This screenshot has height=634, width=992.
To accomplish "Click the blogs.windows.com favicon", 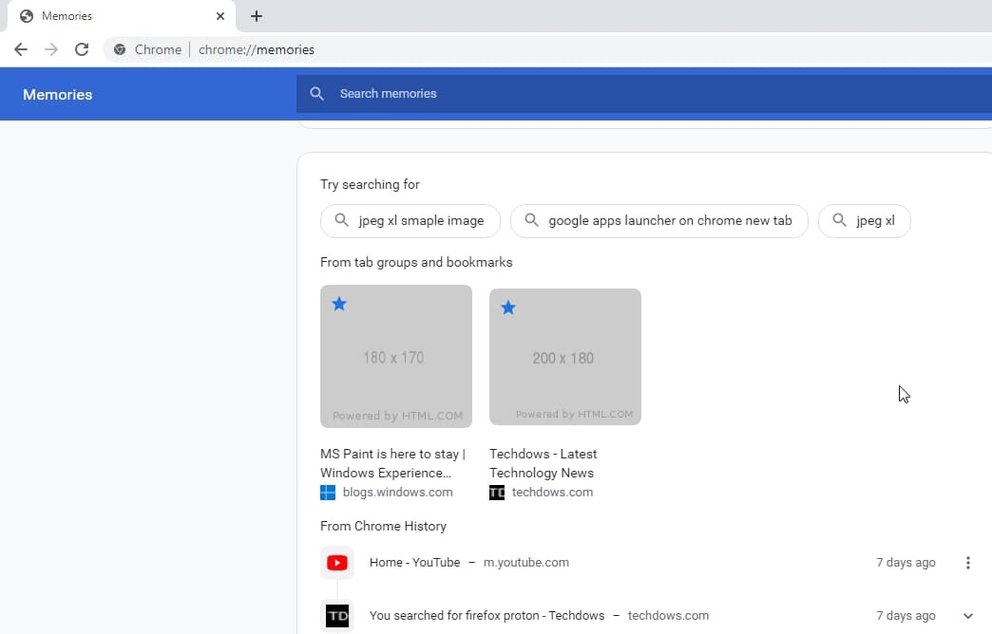I will point(328,492).
